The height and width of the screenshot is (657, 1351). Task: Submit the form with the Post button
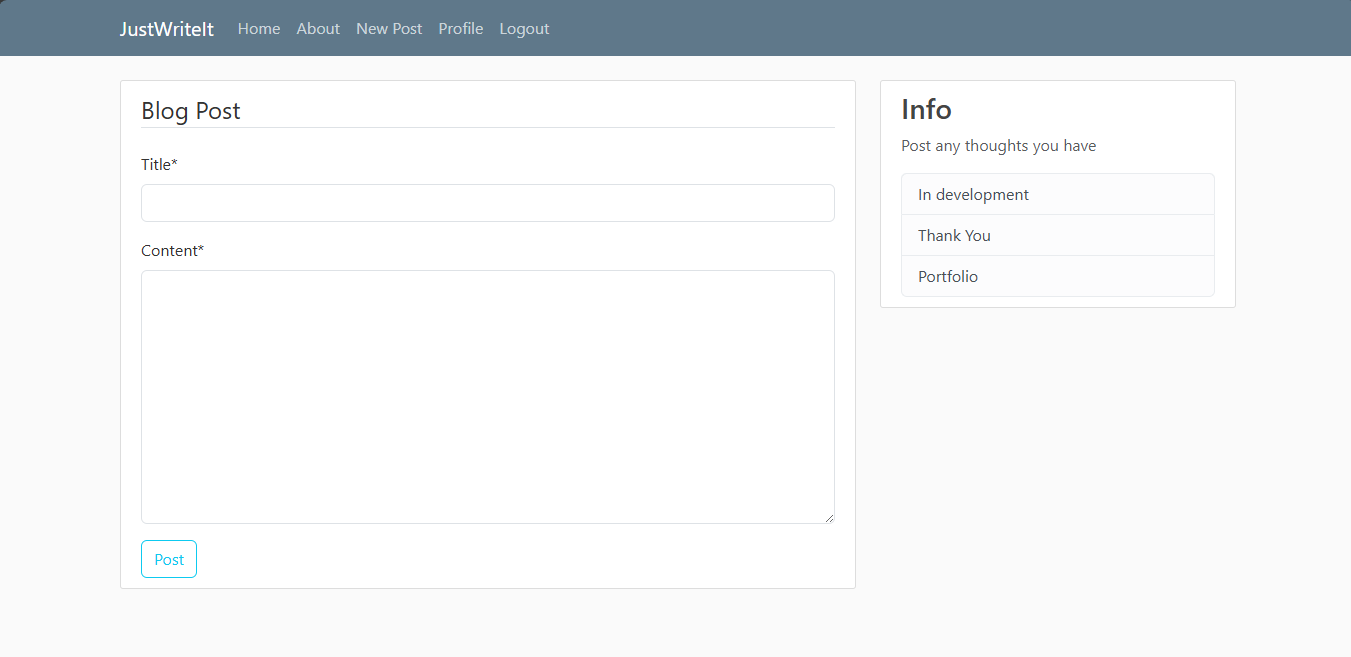tap(169, 559)
